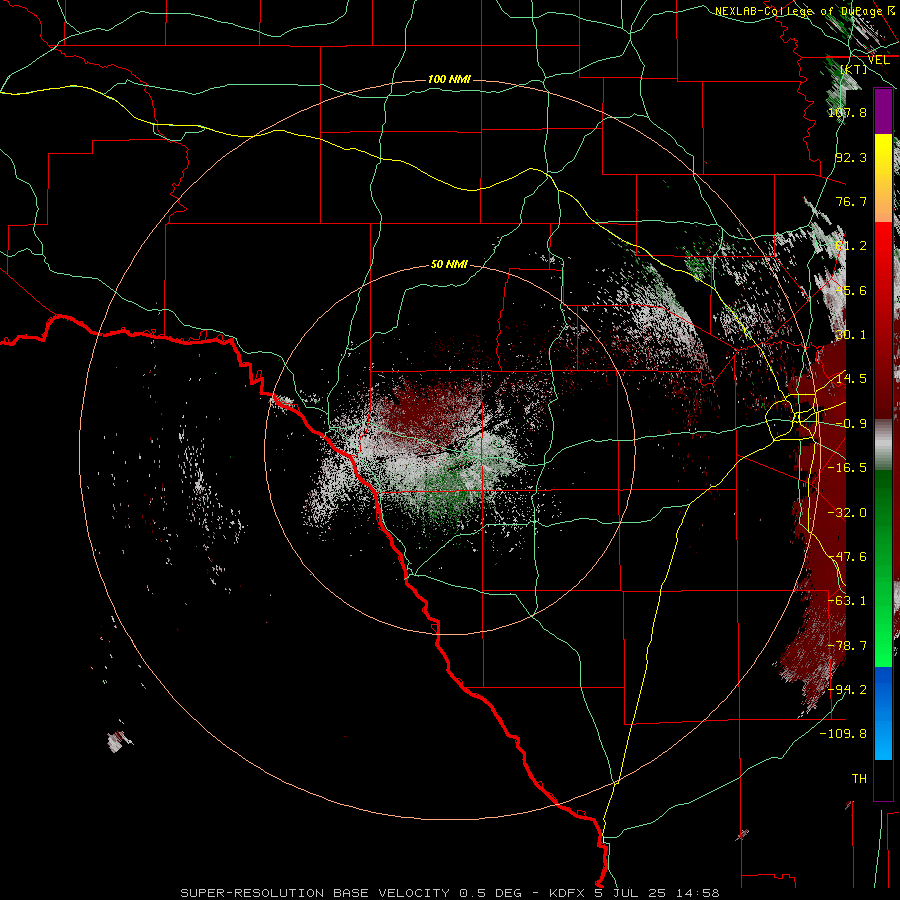Viewport: 900px width, 900px height.
Task: Click the 61.2 velocity scale value
Action: pos(851,246)
